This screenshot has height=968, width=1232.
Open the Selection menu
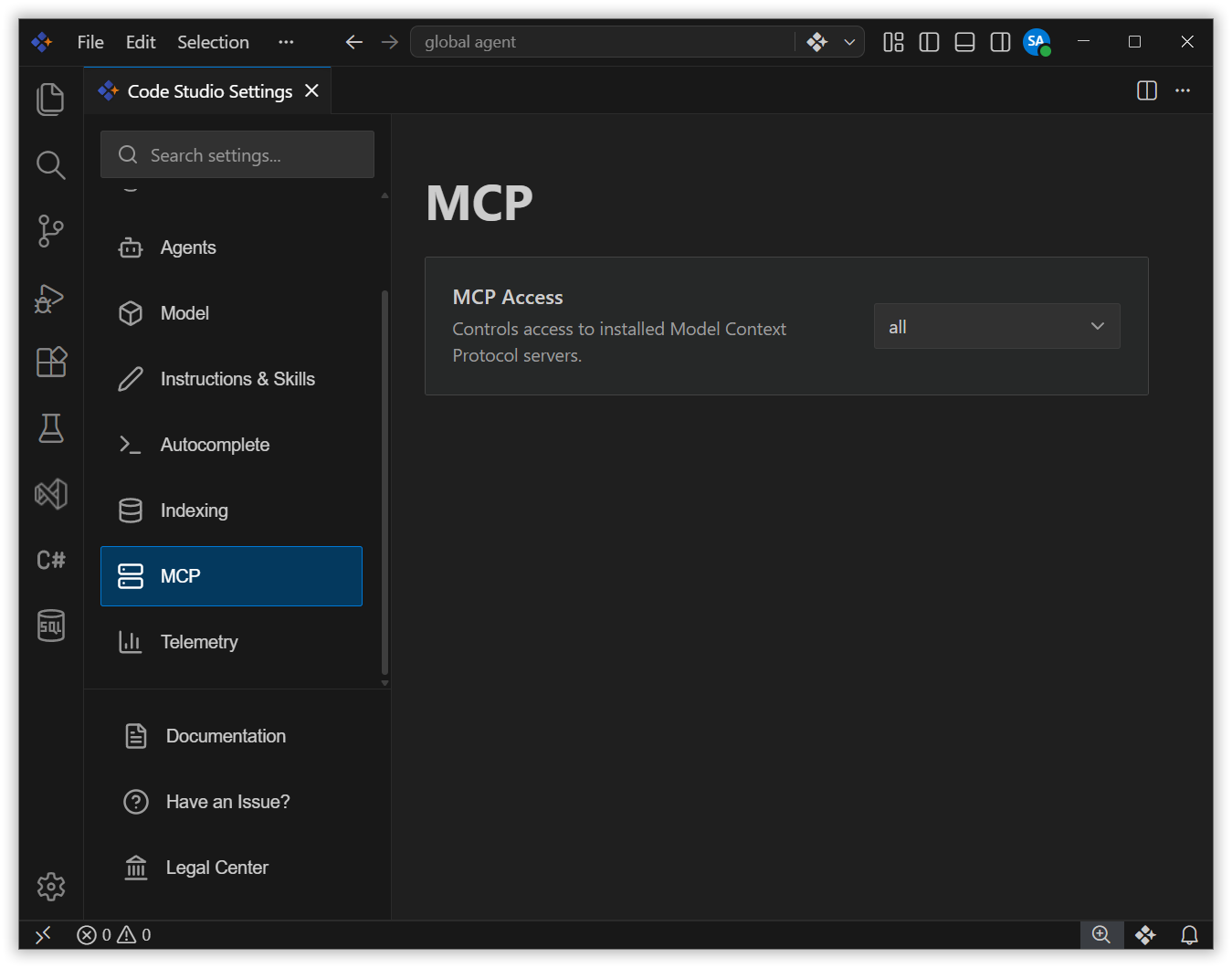coord(213,42)
